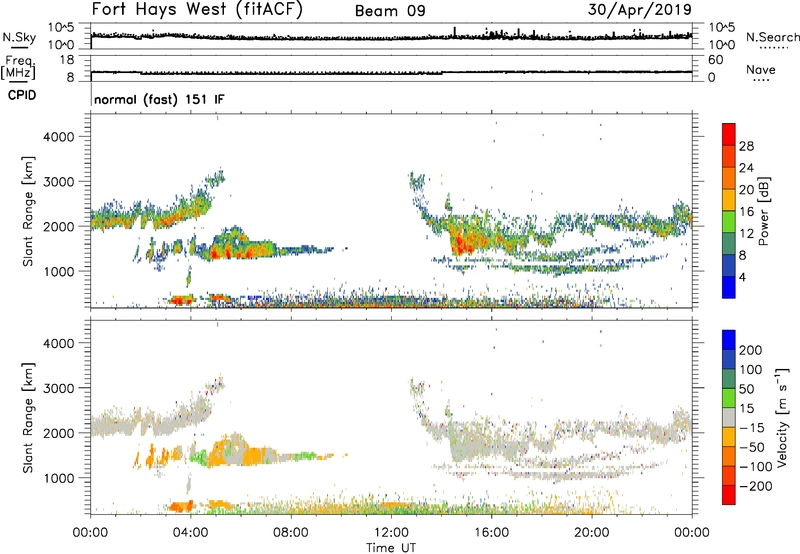Image resolution: width=800 pixels, height=554 pixels.
Task: Click the gray Velocity segment between 15 and -15
Action: click(729, 417)
